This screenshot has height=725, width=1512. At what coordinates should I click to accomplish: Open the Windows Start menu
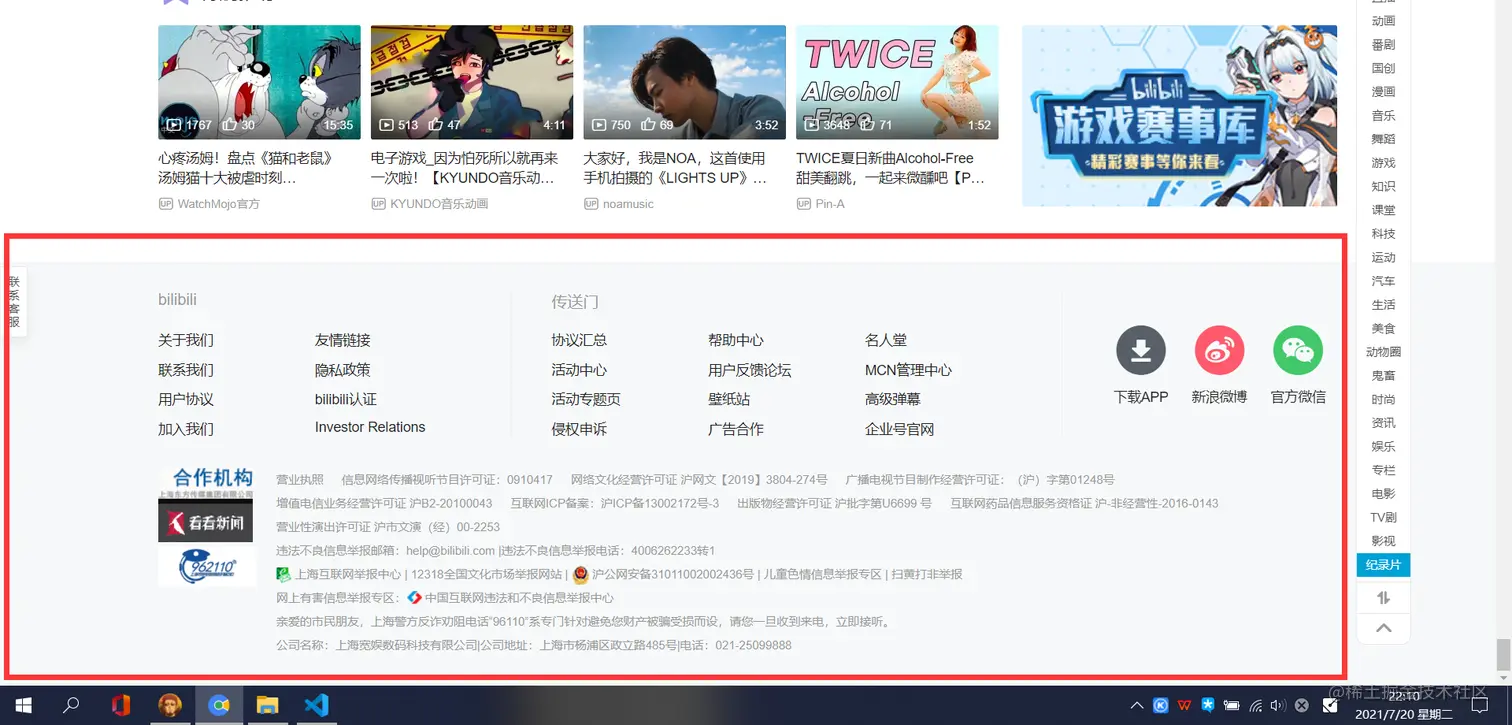(x=22, y=705)
